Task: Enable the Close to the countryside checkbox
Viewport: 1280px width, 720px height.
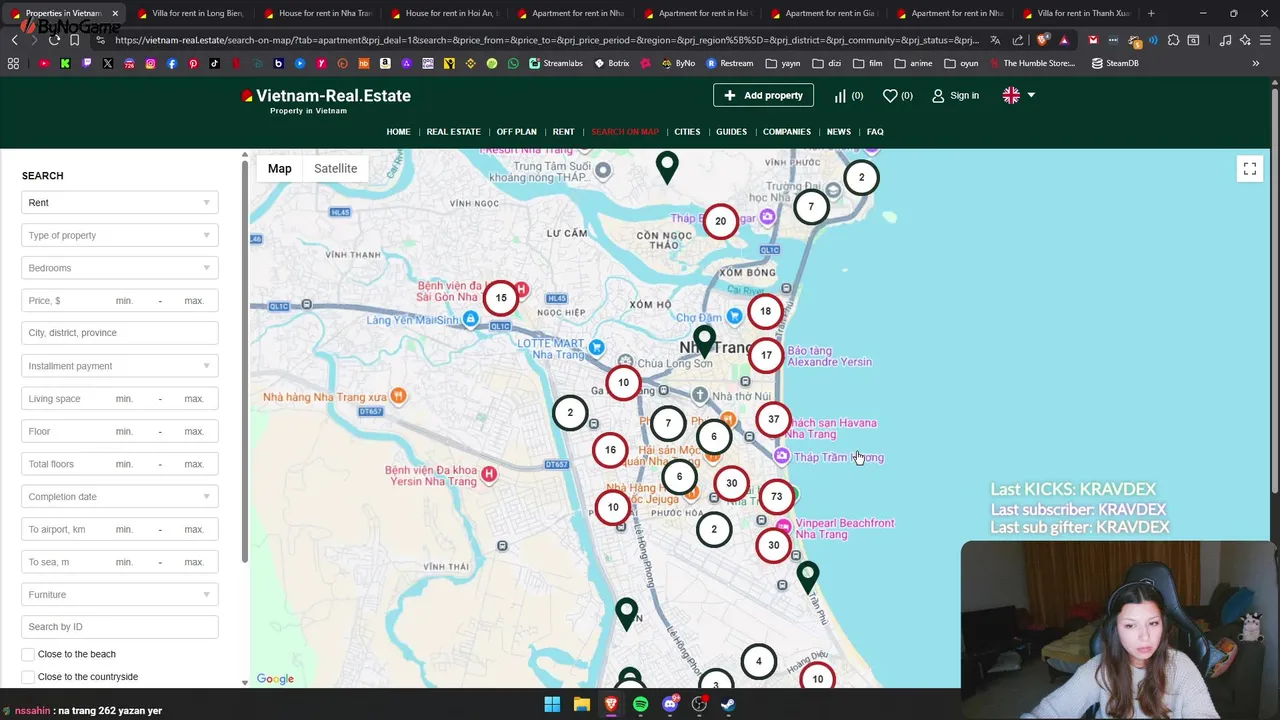Action: pos(28,677)
